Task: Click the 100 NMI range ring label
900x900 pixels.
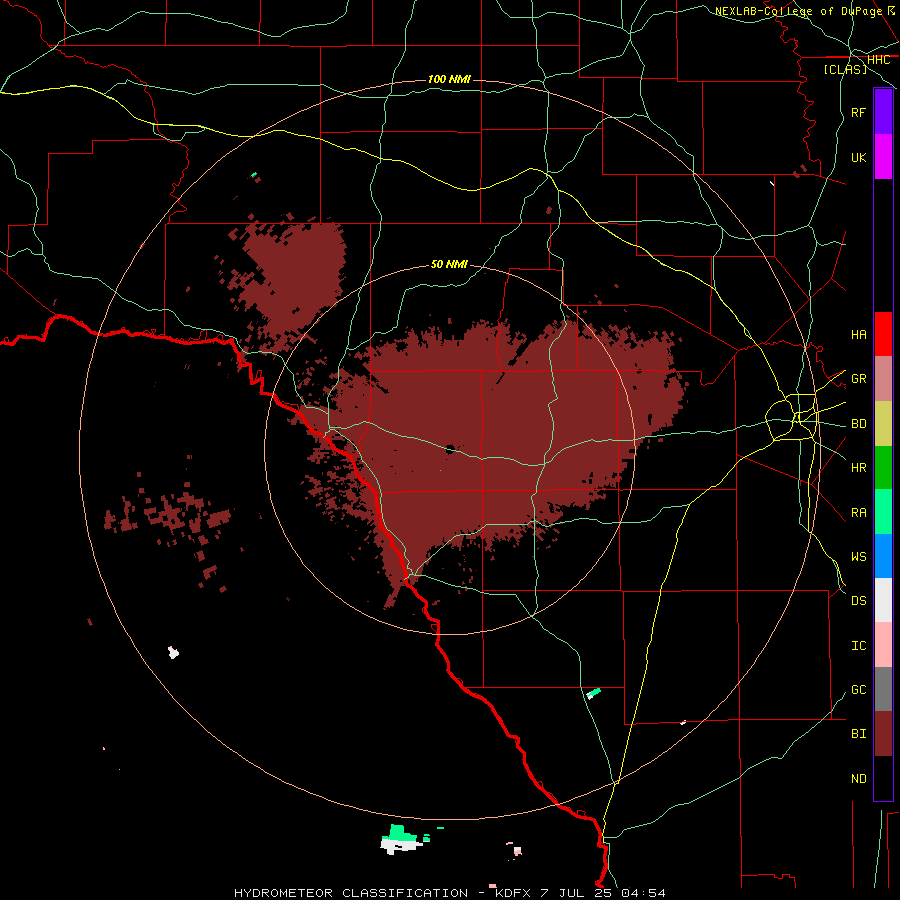Action: pyautogui.click(x=449, y=79)
